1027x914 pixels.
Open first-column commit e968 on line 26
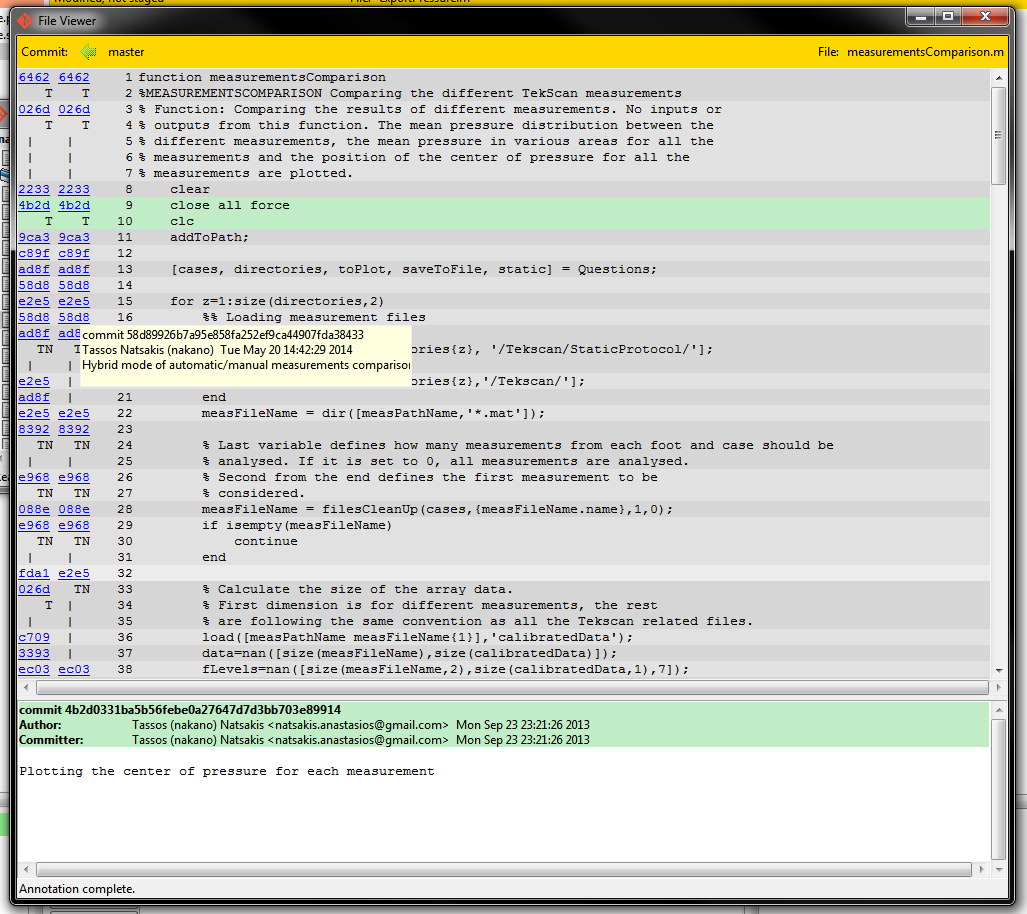coord(34,477)
